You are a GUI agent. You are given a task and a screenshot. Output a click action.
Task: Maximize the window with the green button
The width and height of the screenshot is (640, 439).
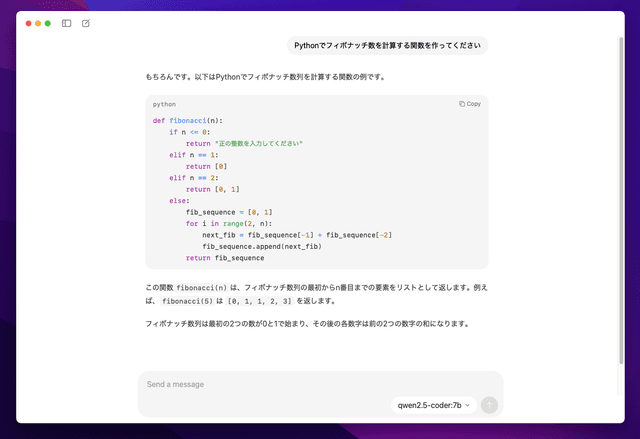(48, 23)
